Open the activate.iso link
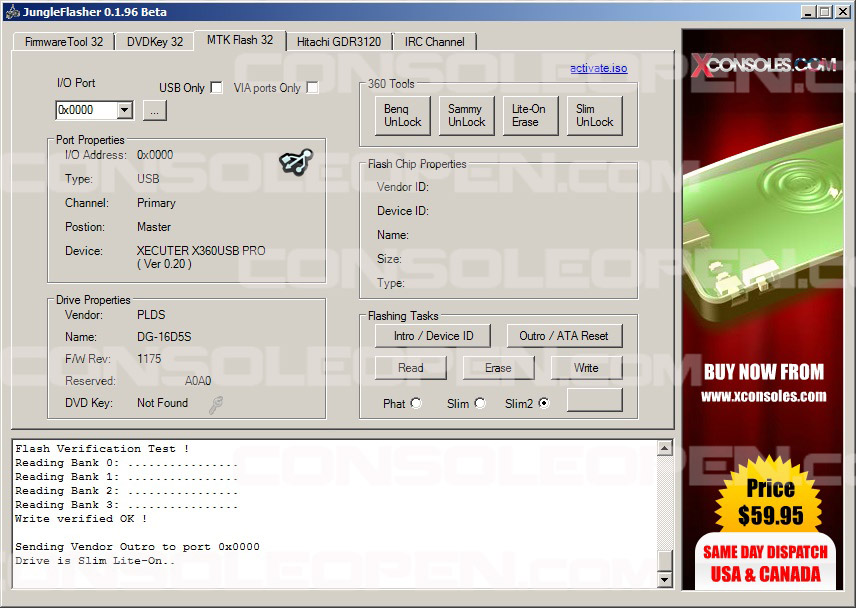Screen dimensions: 856x608 598,68
